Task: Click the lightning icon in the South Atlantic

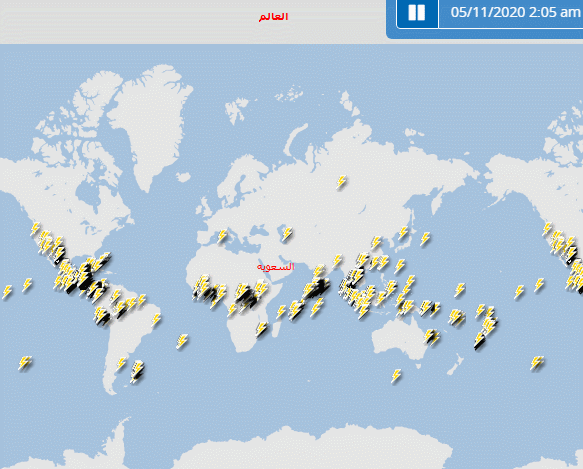Action: (182, 341)
